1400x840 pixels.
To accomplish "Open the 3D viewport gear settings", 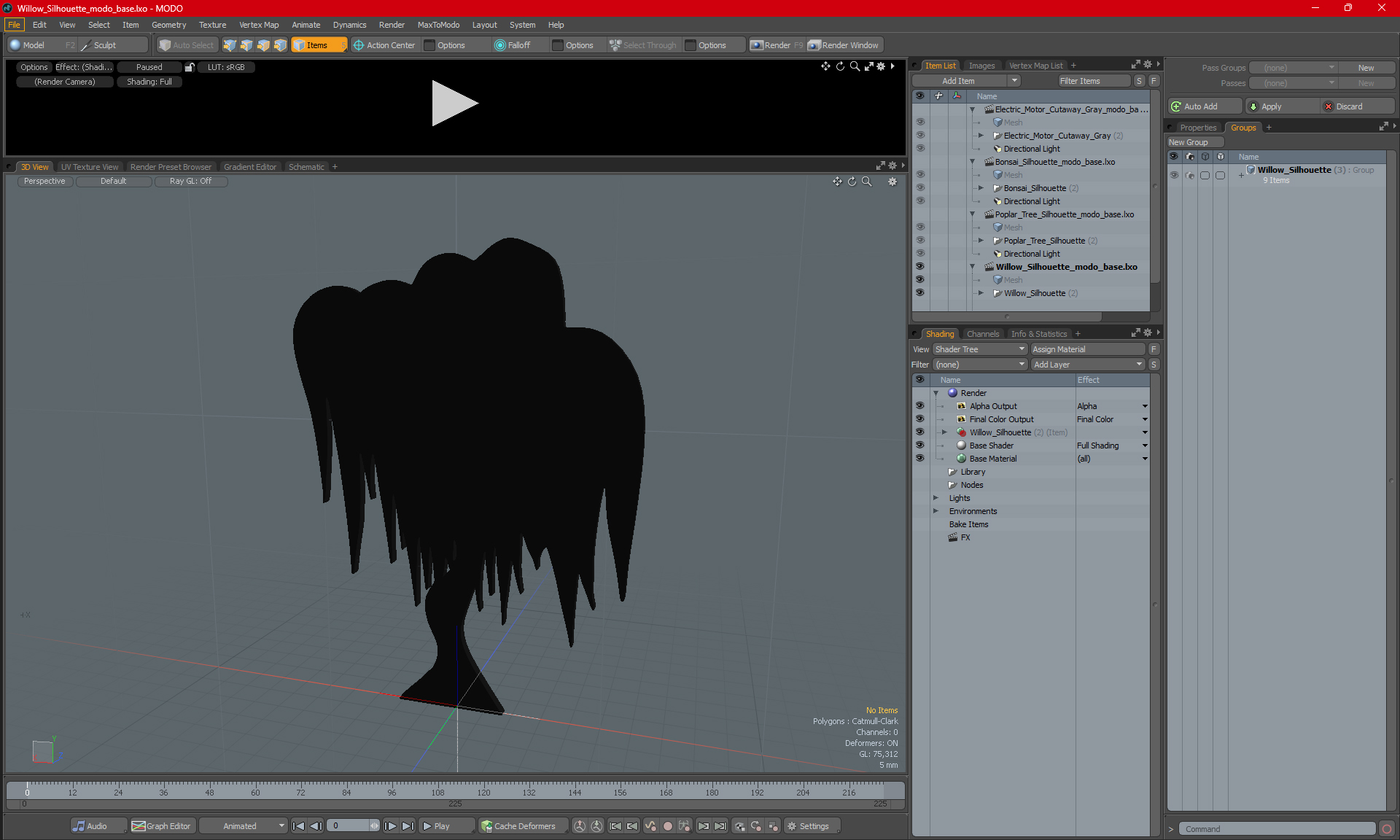I will [892, 182].
